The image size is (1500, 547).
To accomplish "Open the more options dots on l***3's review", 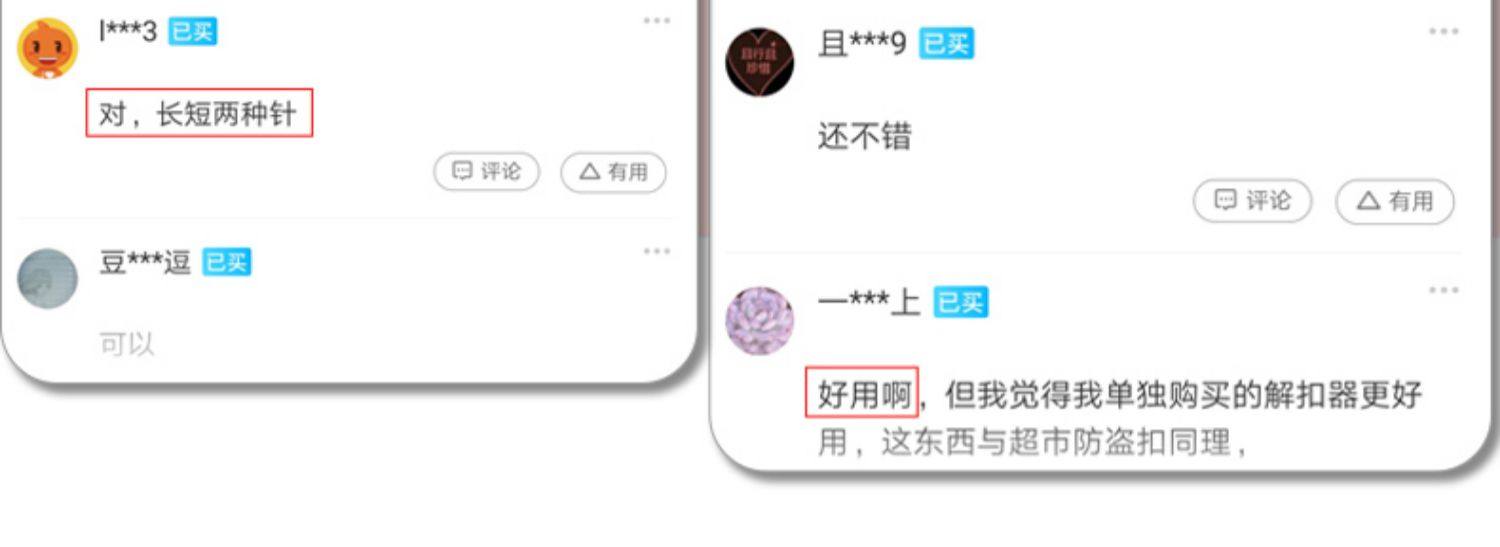I will pyautogui.click(x=656, y=21).
